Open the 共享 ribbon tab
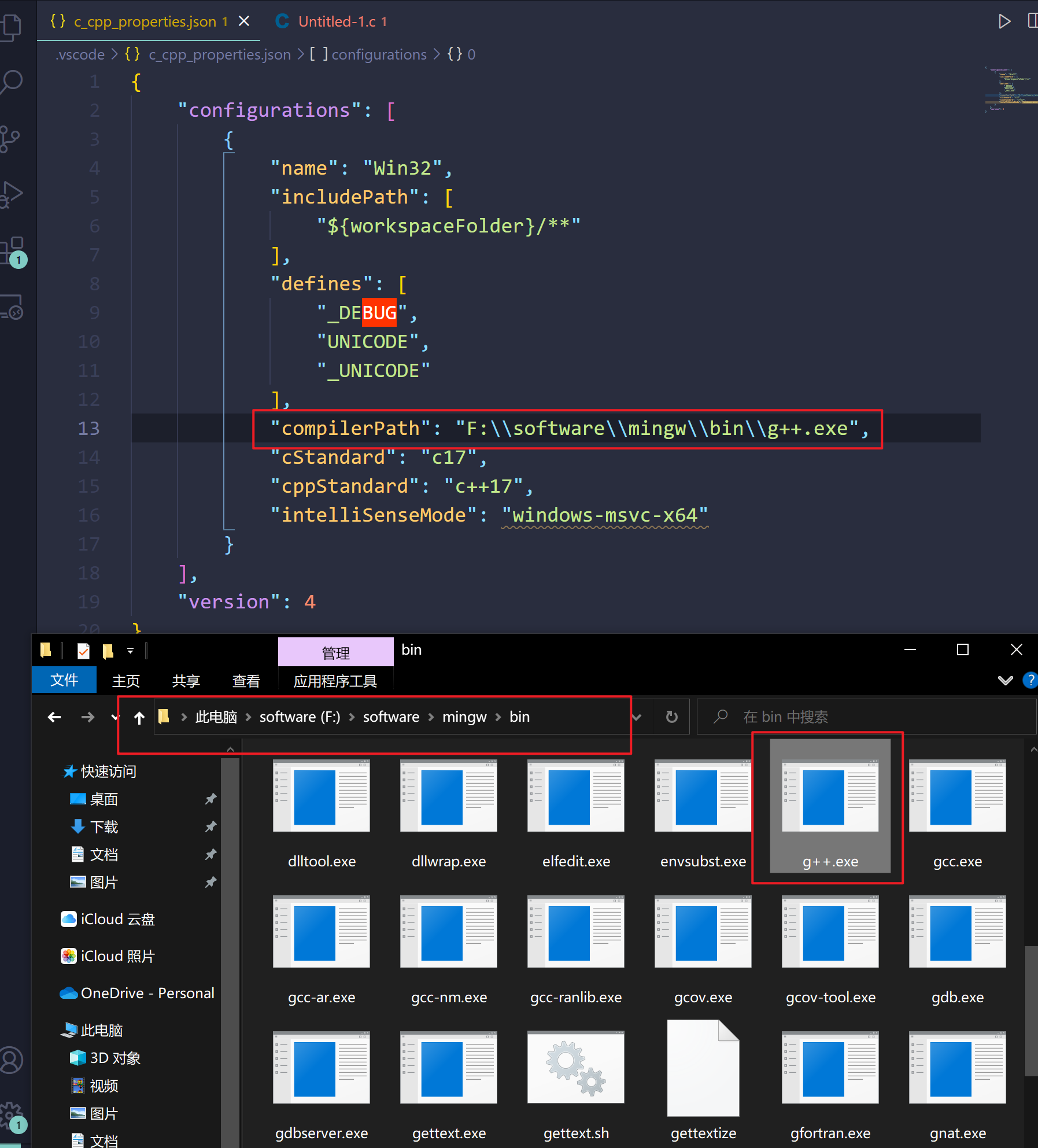The height and width of the screenshot is (1148, 1038). tap(186, 681)
